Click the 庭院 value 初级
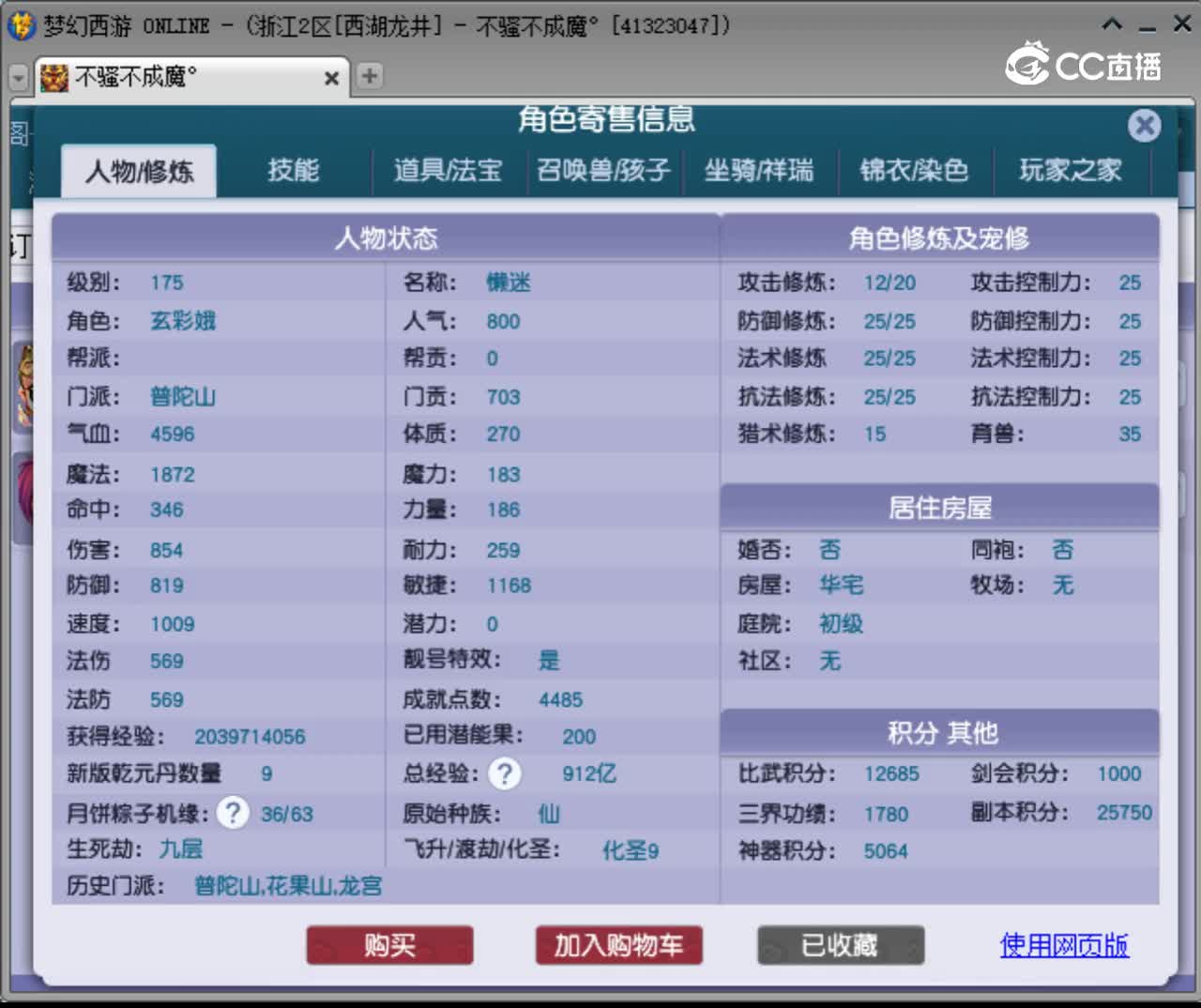The width and height of the screenshot is (1201, 1008). click(x=841, y=624)
